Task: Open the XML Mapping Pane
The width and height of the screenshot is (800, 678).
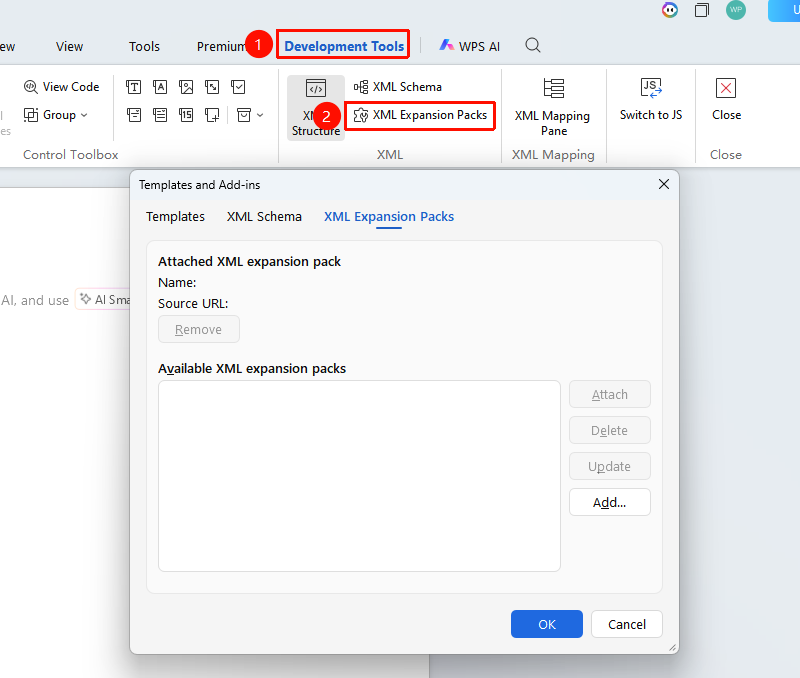Action: (x=553, y=108)
